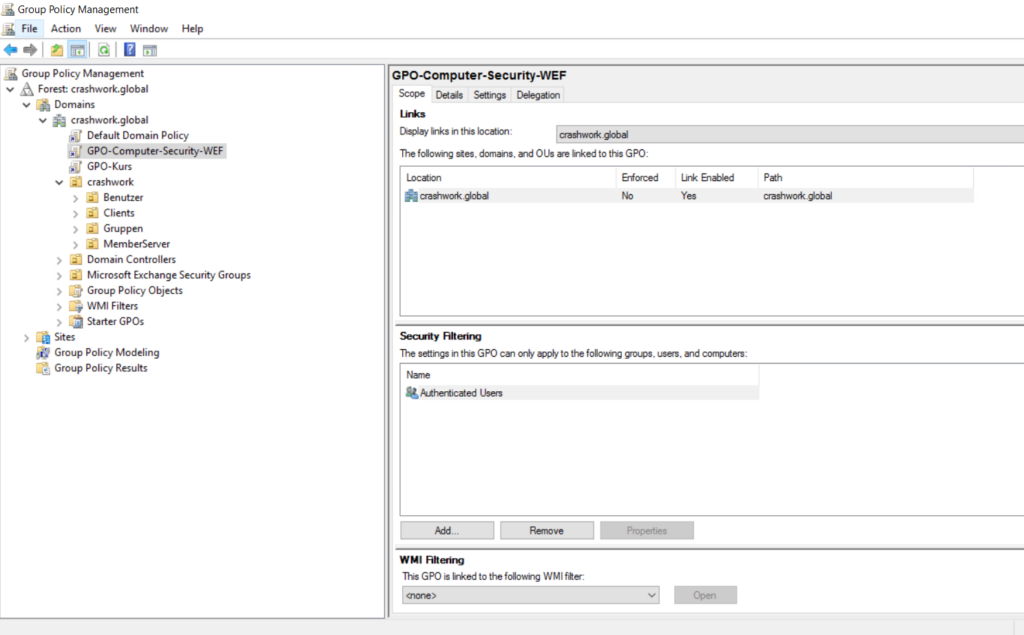The height and width of the screenshot is (635, 1024).
Task: Collapse the Domains tree node
Action: coord(27,105)
